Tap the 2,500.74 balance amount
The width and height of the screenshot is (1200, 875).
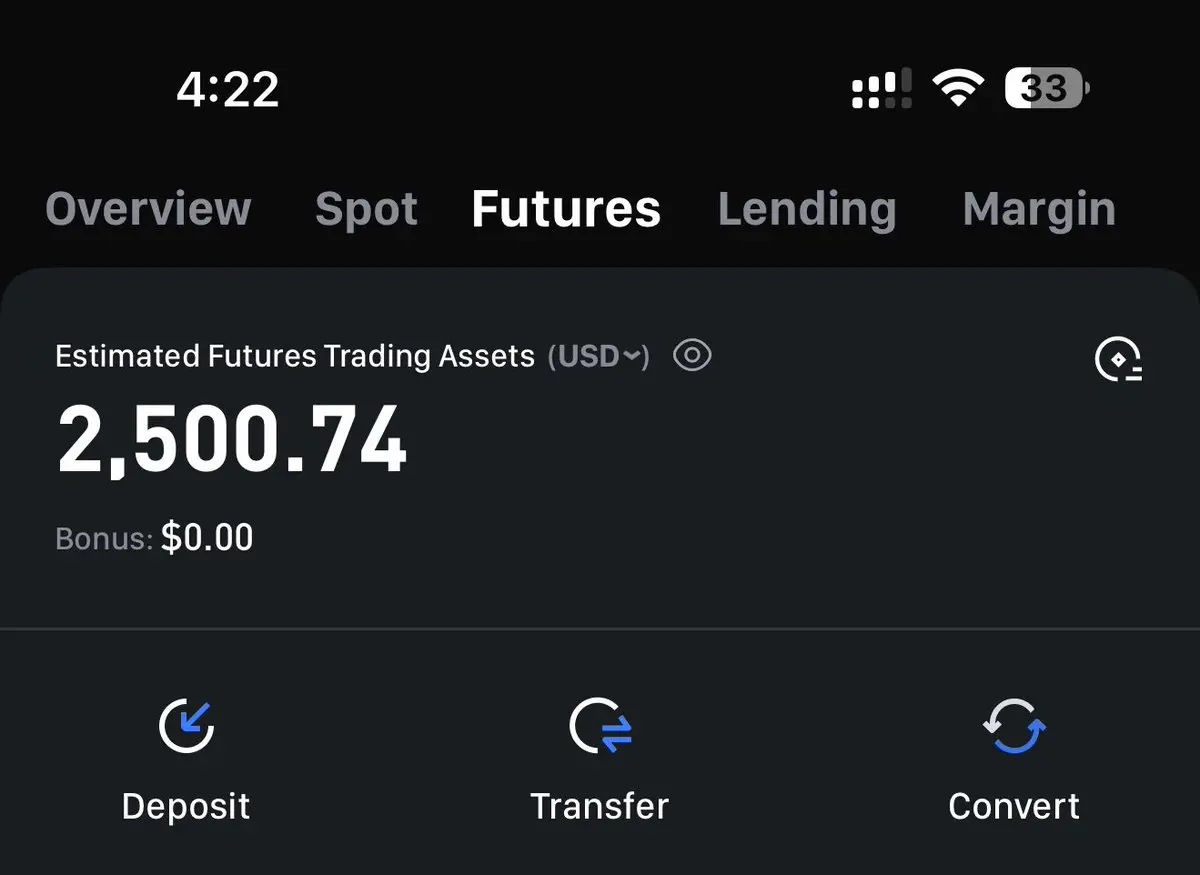pos(232,440)
